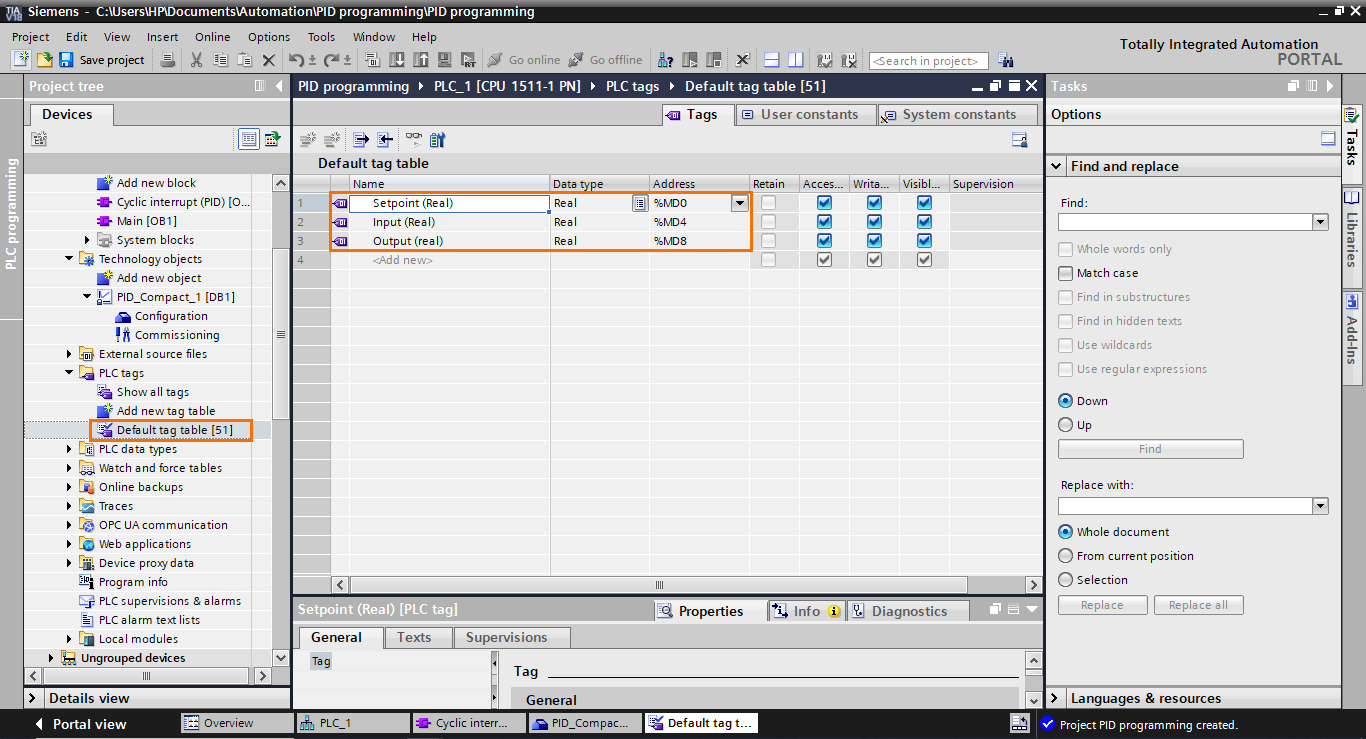Toggle writability checkbox for Input (Real) tag

pyautogui.click(x=875, y=222)
